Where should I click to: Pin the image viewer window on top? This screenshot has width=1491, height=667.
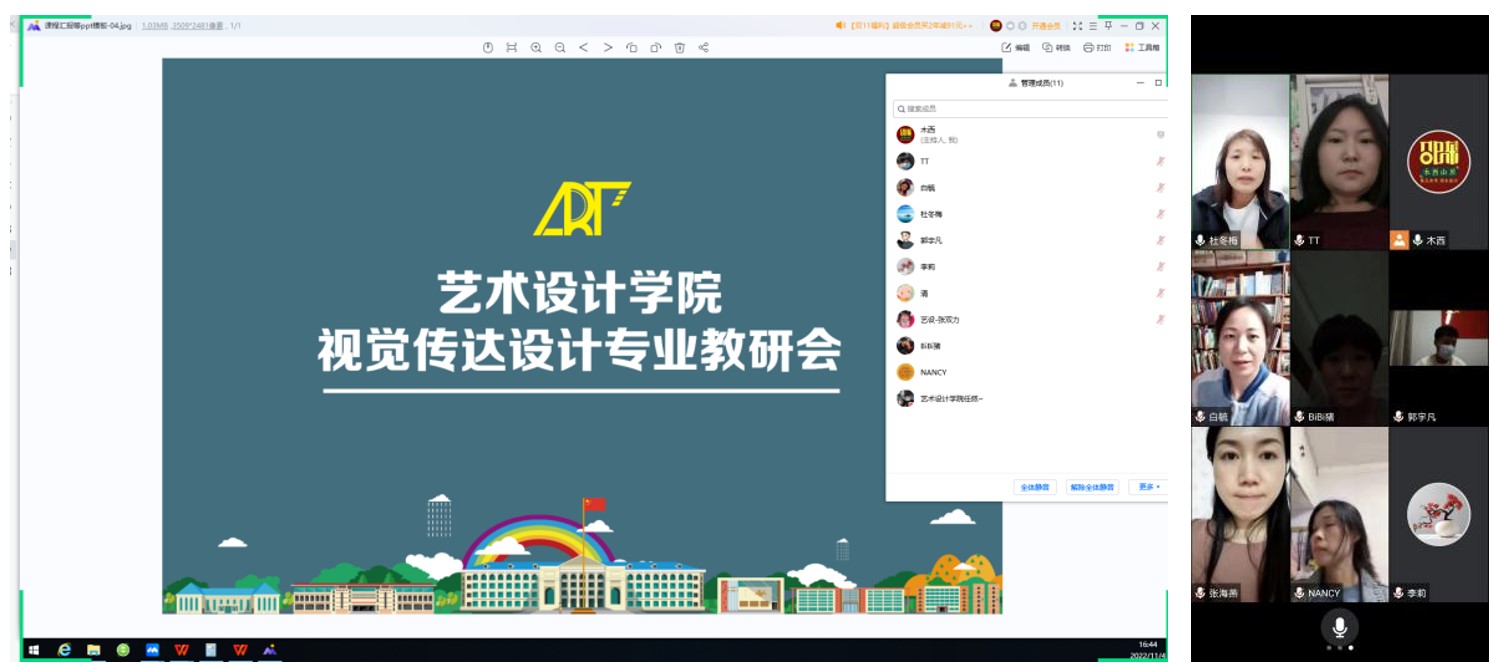[1109, 26]
